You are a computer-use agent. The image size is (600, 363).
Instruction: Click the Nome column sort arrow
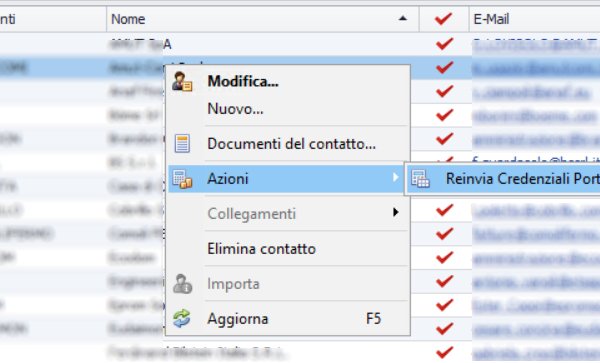[x=403, y=18]
